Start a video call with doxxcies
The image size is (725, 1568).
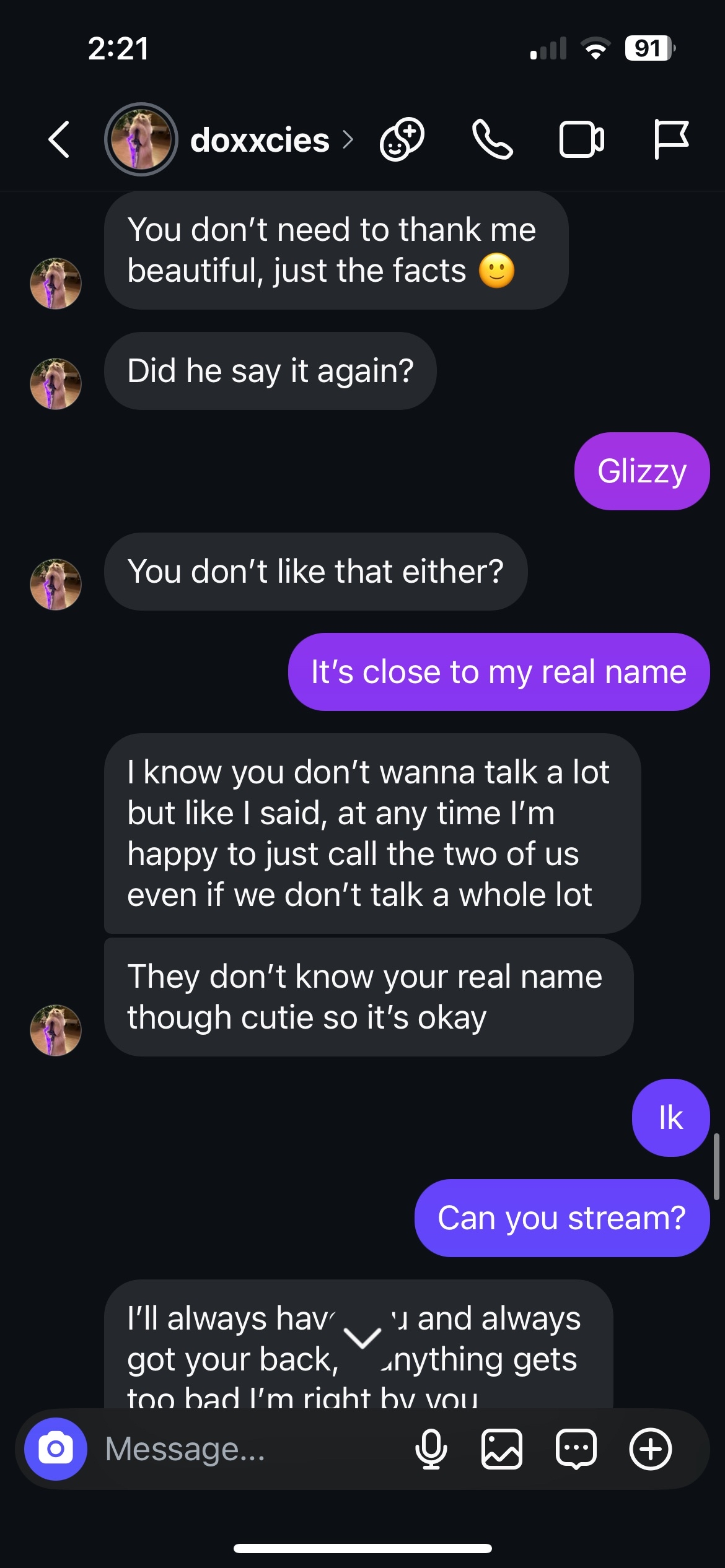tap(582, 139)
